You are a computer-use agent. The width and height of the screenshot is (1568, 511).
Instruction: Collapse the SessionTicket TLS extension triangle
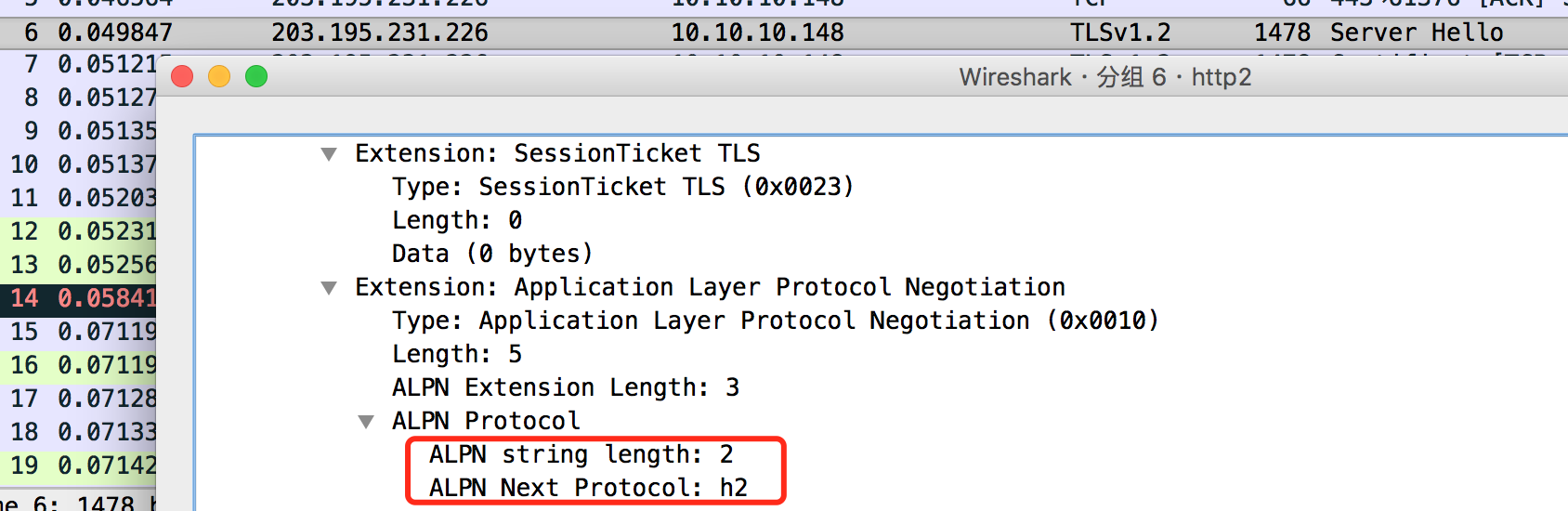(329, 154)
